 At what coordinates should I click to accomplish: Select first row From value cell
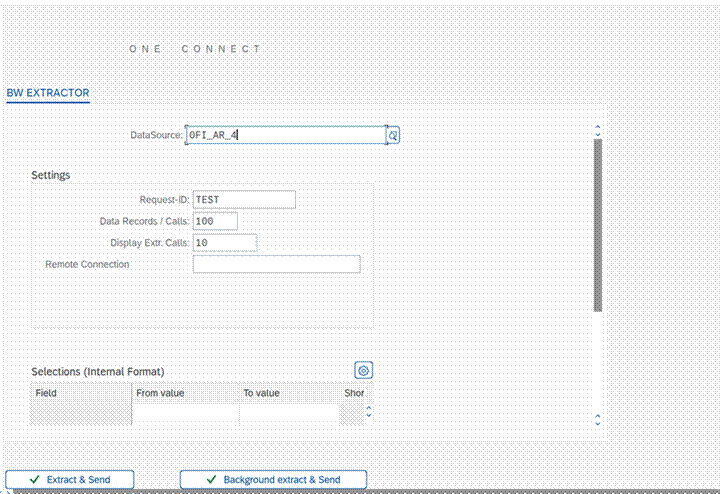point(185,413)
